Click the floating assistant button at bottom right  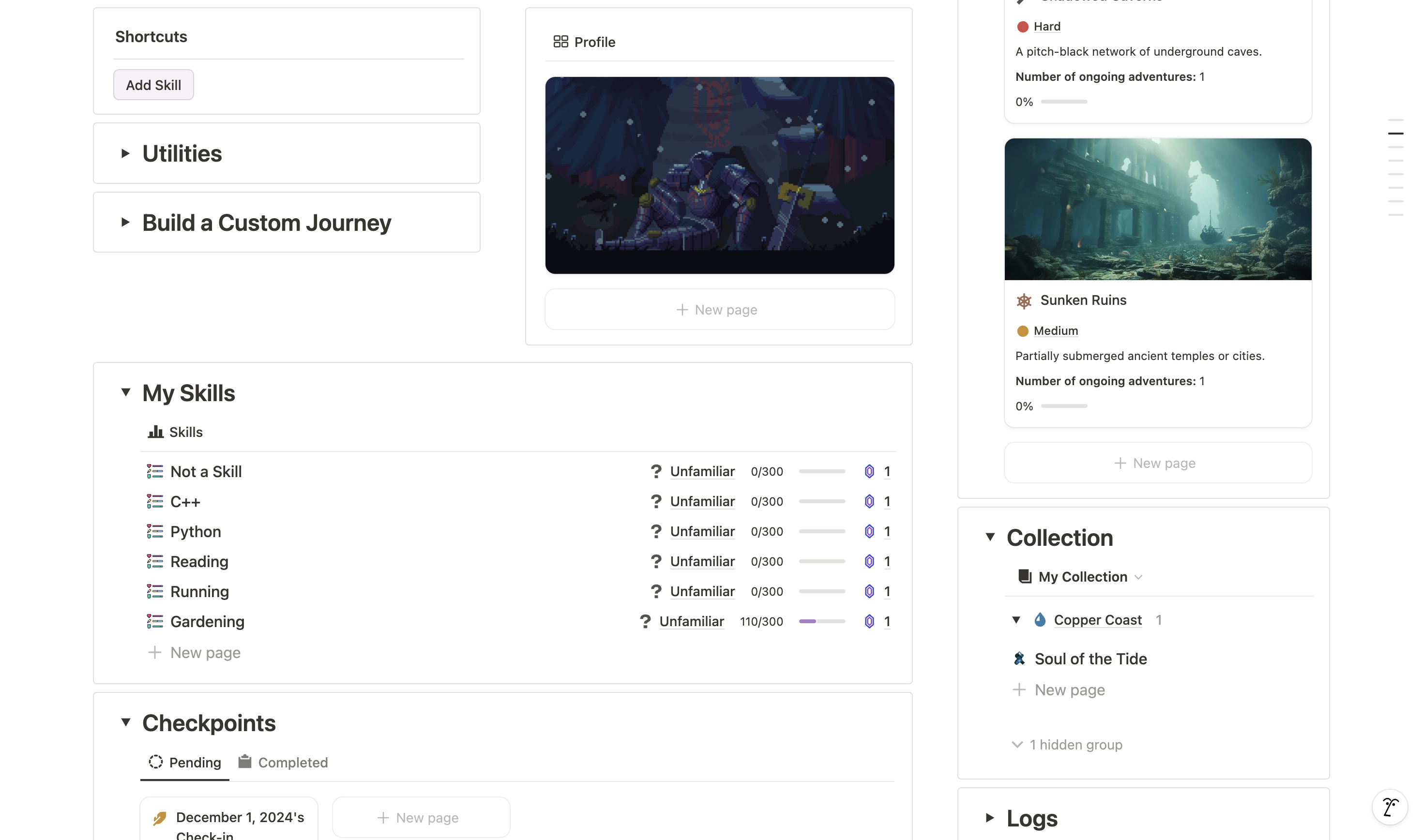pyautogui.click(x=1389, y=807)
